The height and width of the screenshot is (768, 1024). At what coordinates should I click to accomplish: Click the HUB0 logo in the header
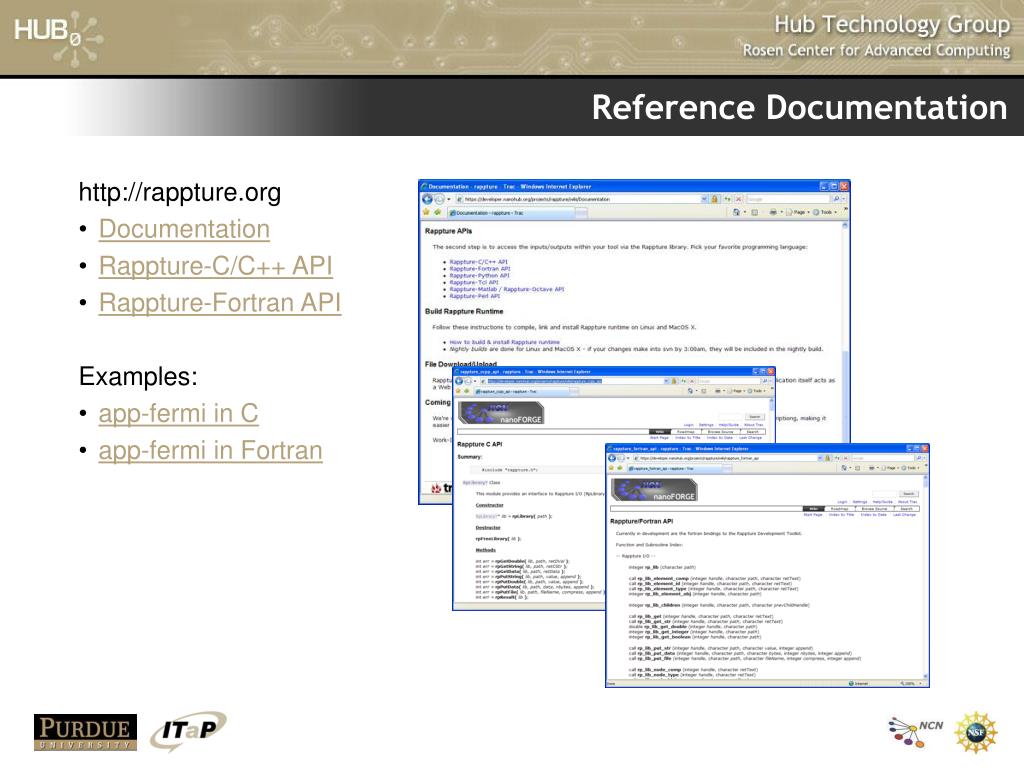pyautogui.click(x=57, y=37)
